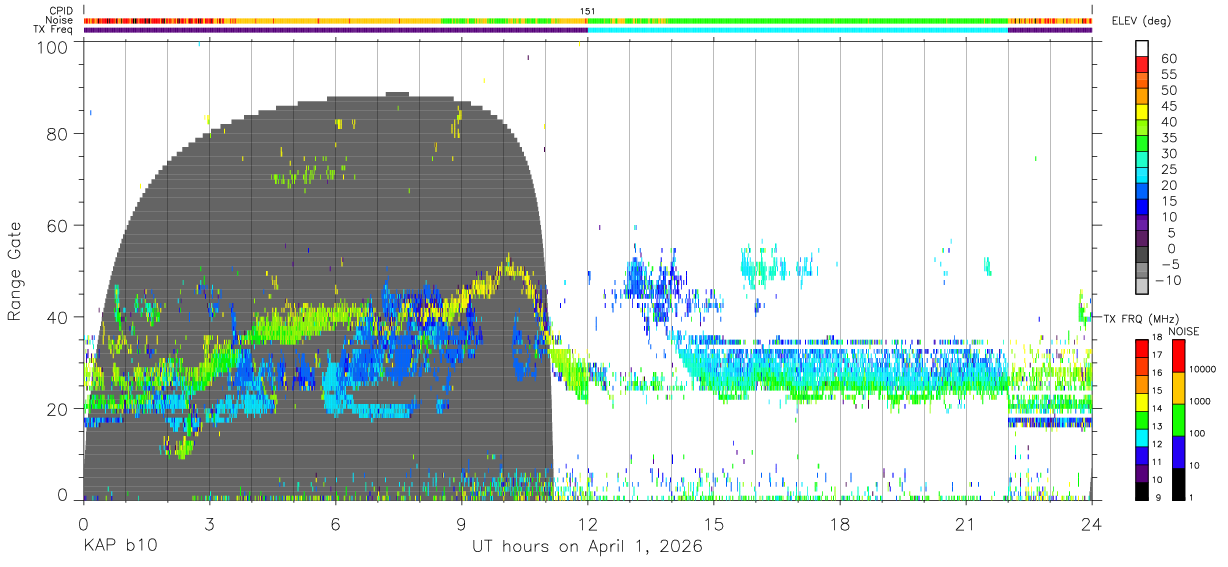Screen dimensions: 1228x567
Task: Click the 9 label on TX FRQ legend
Action: 1159,497
